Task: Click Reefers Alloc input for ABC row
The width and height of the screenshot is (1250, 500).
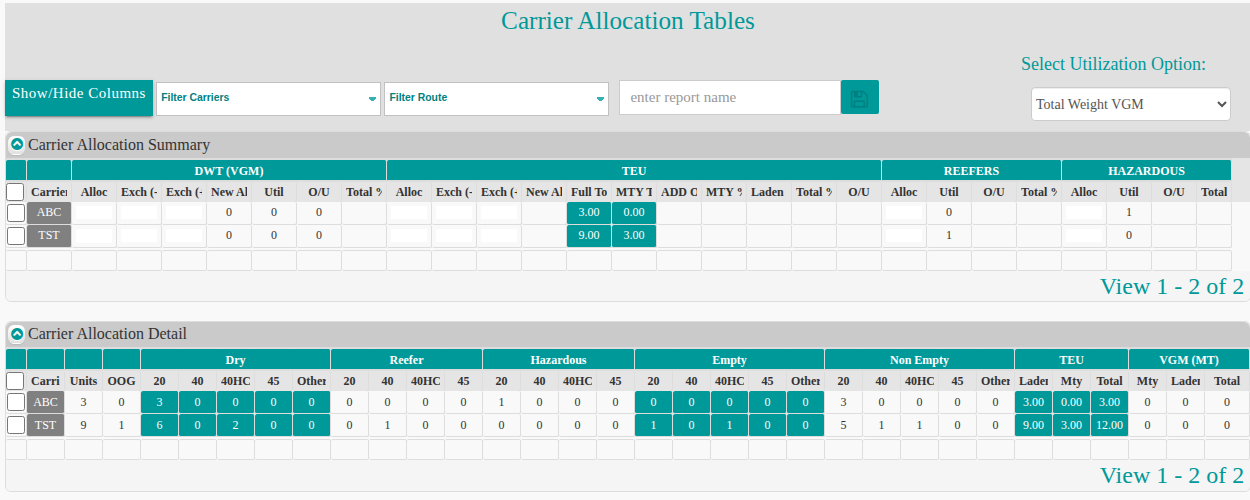Action: pyautogui.click(x=904, y=213)
